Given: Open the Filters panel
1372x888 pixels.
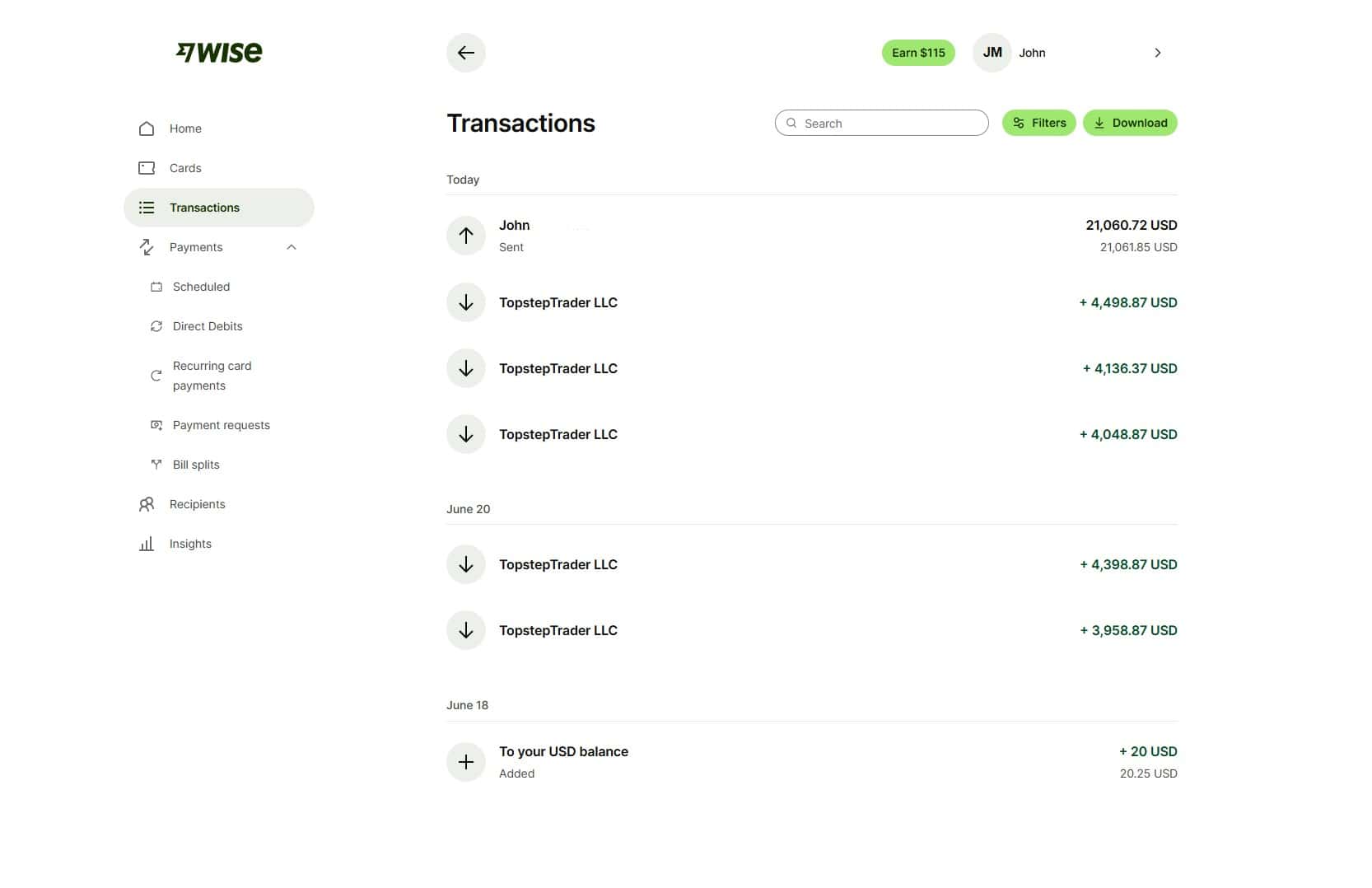Looking at the screenshot, I should coord(1039,123).
